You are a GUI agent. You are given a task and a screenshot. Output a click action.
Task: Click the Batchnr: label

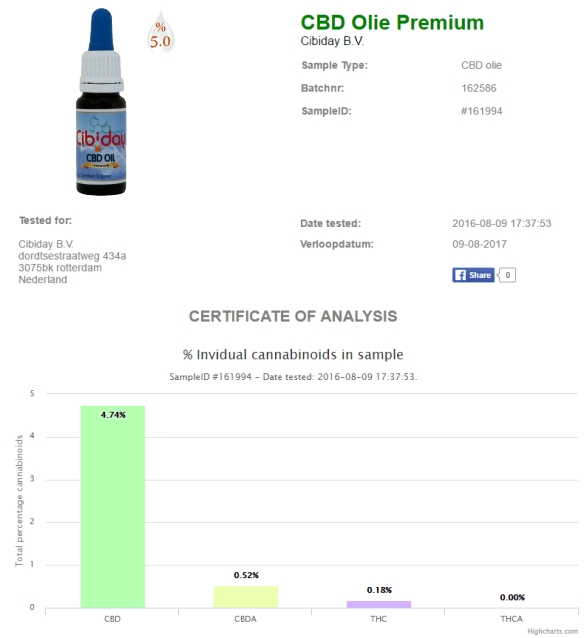coord(322,88)
